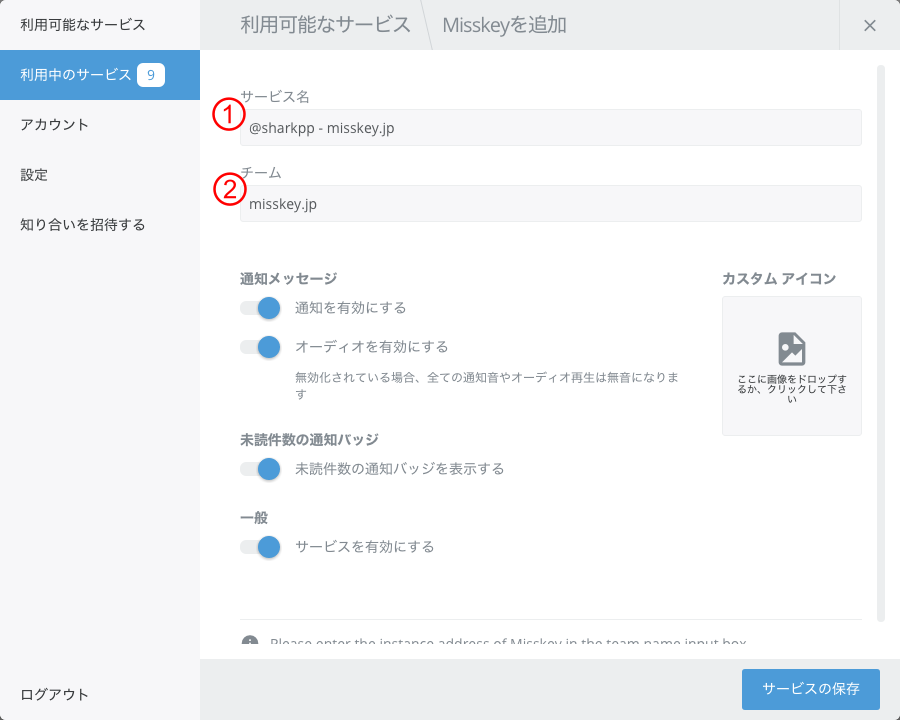Click the チーム input field with misskey.jp
The image size is (900, 720).
550,204
